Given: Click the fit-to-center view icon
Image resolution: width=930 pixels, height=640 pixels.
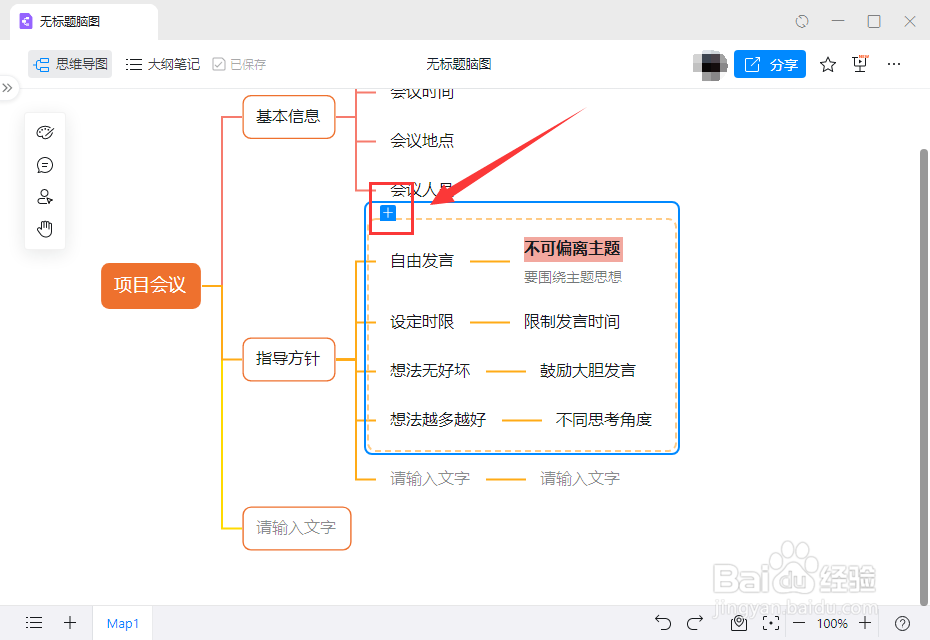Looking at the screenshot, I should pyautogui.click(x=771, y=623).
